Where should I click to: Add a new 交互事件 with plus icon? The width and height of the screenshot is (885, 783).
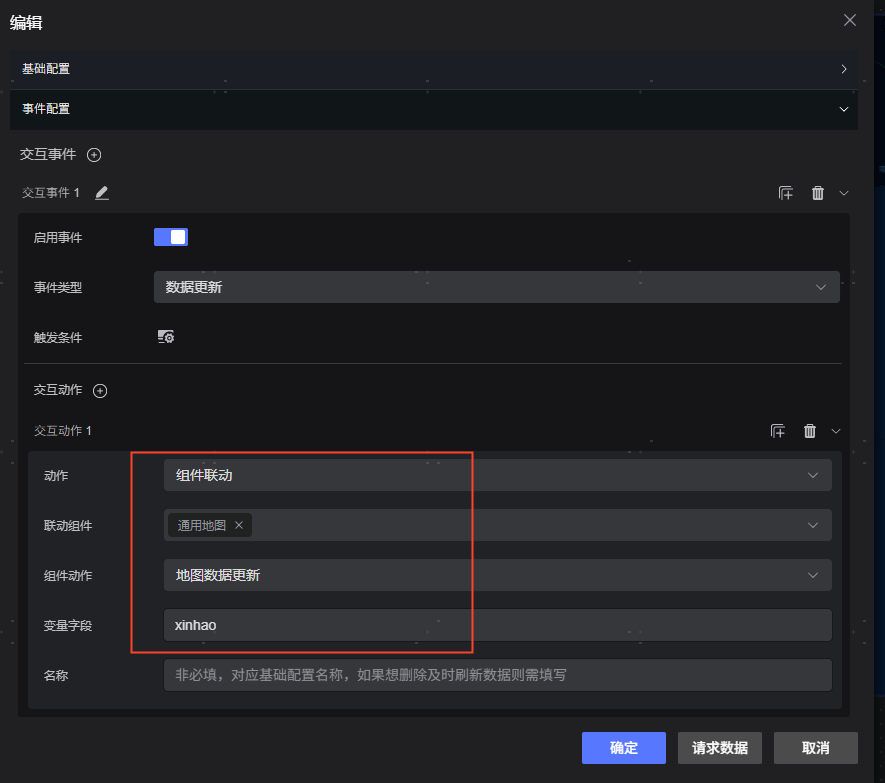click(x=94, y=155)
